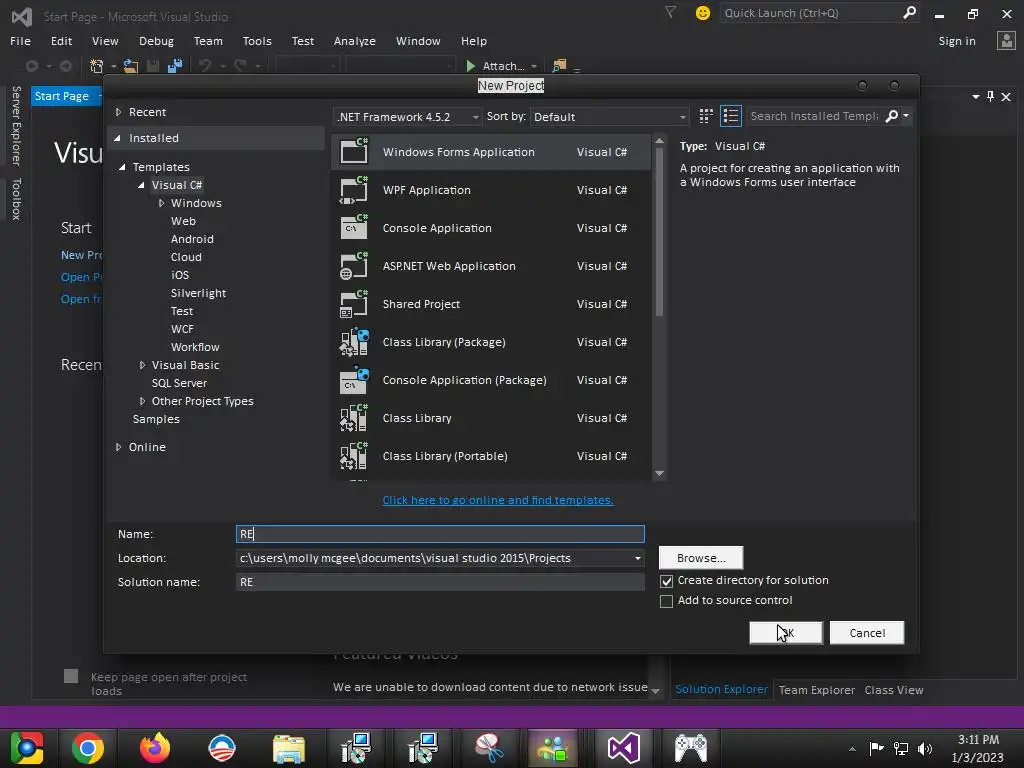Open the online templates link
This screenshot has width=1024, height=768.
click(498, 500)
